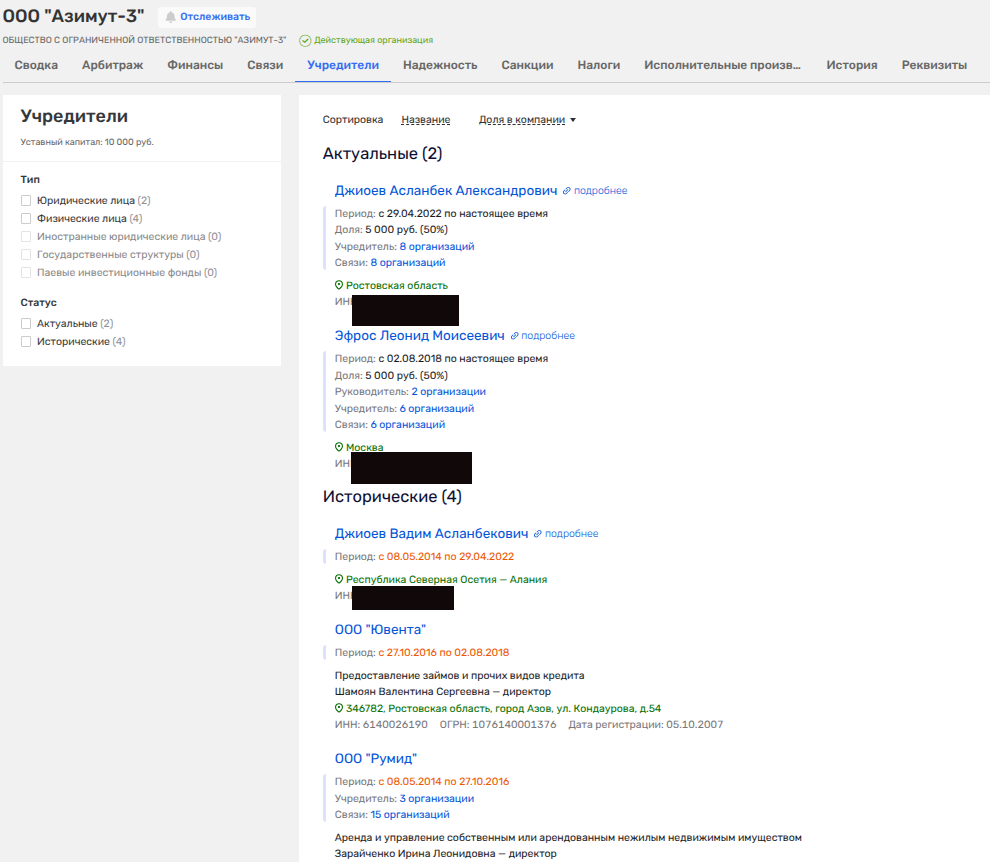The image size is (990, 862).
Task: Open the Арбитраж tab
Action: 112,65
